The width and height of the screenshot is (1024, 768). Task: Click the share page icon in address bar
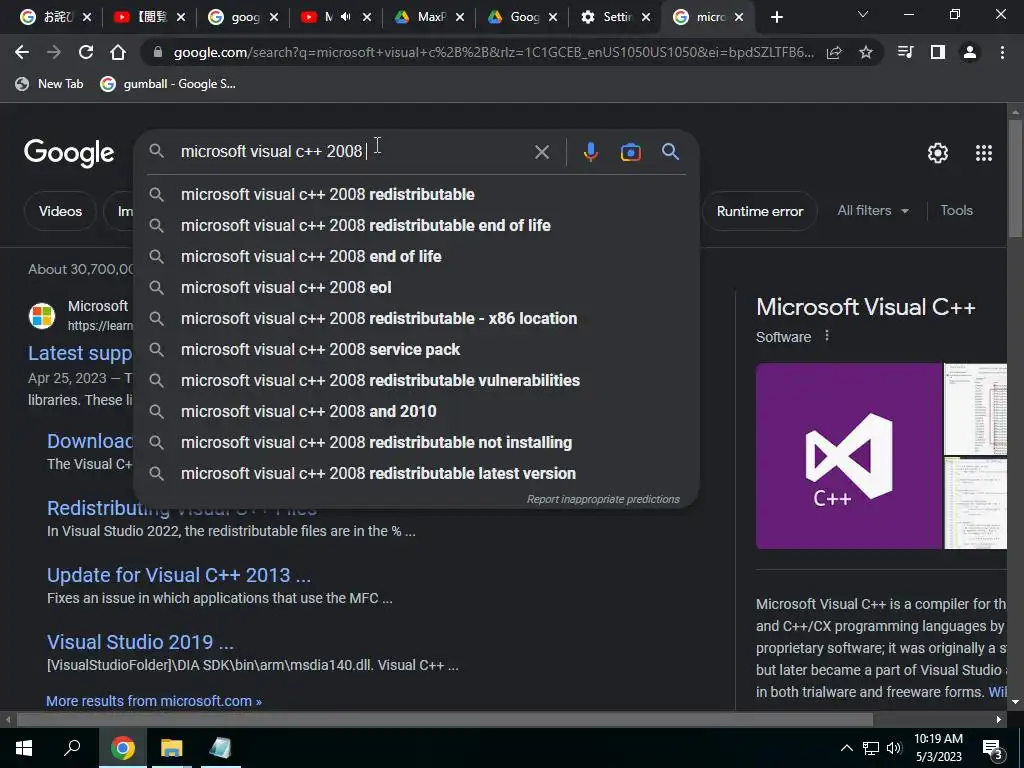coord(834,52)
